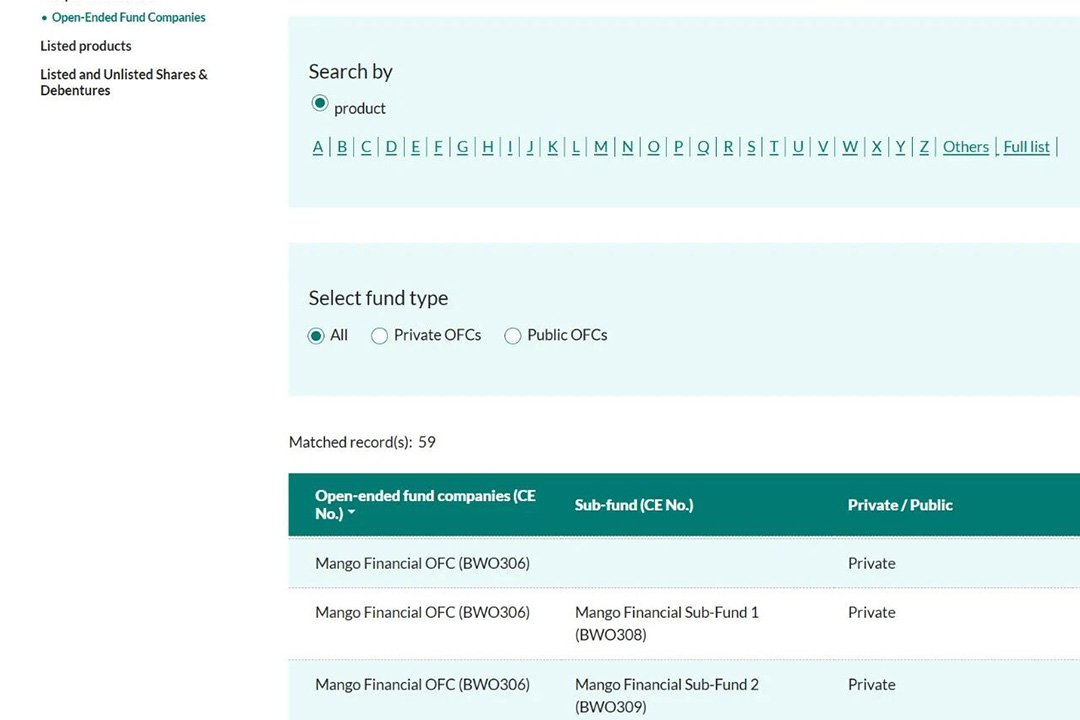Viewport: 1080px width, 720px height.
Task: Select the All fund type option
Action: (316, 336)
